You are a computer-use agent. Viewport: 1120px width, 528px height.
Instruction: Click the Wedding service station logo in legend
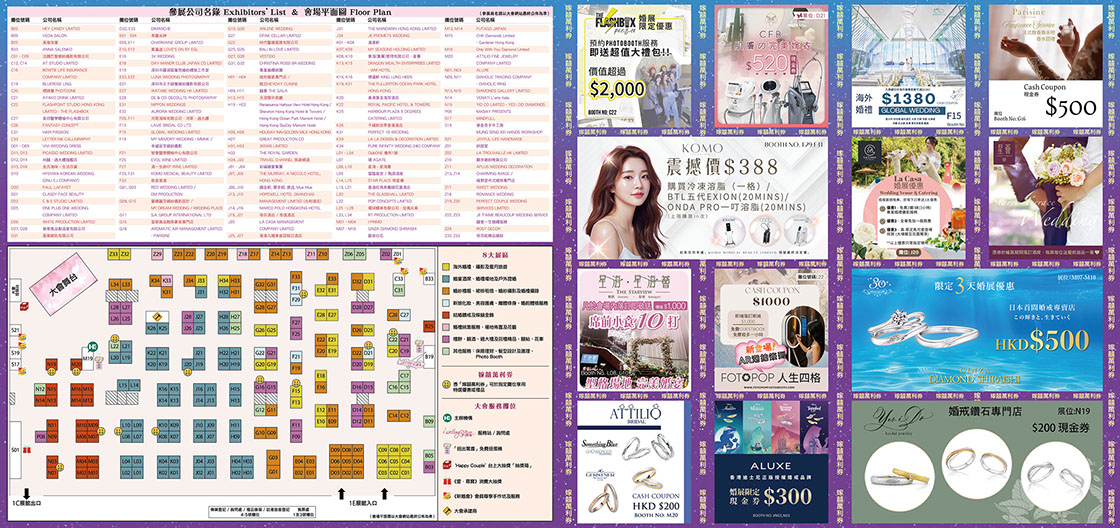click(458, 432)
